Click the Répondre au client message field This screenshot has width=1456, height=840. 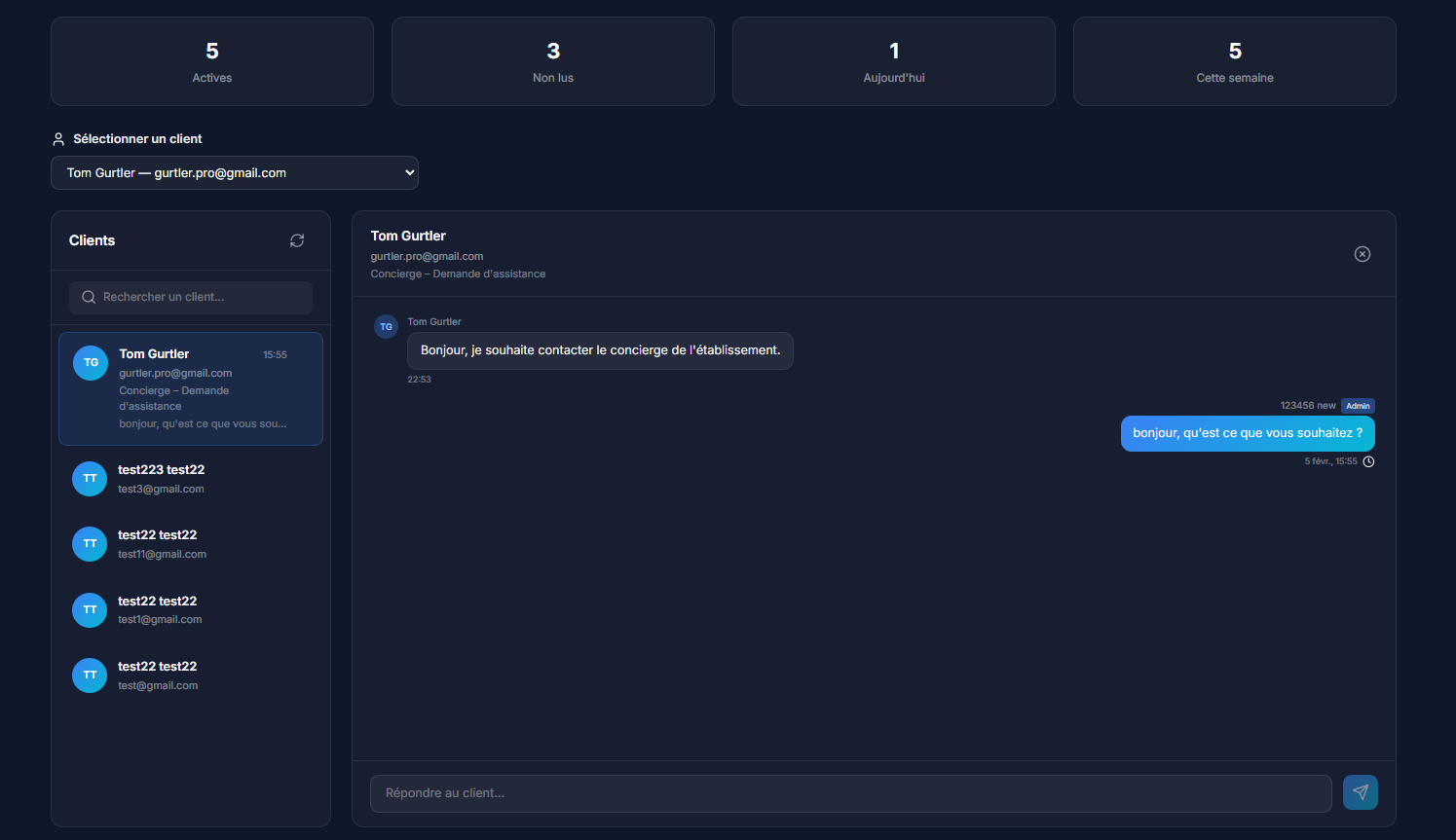850,793
